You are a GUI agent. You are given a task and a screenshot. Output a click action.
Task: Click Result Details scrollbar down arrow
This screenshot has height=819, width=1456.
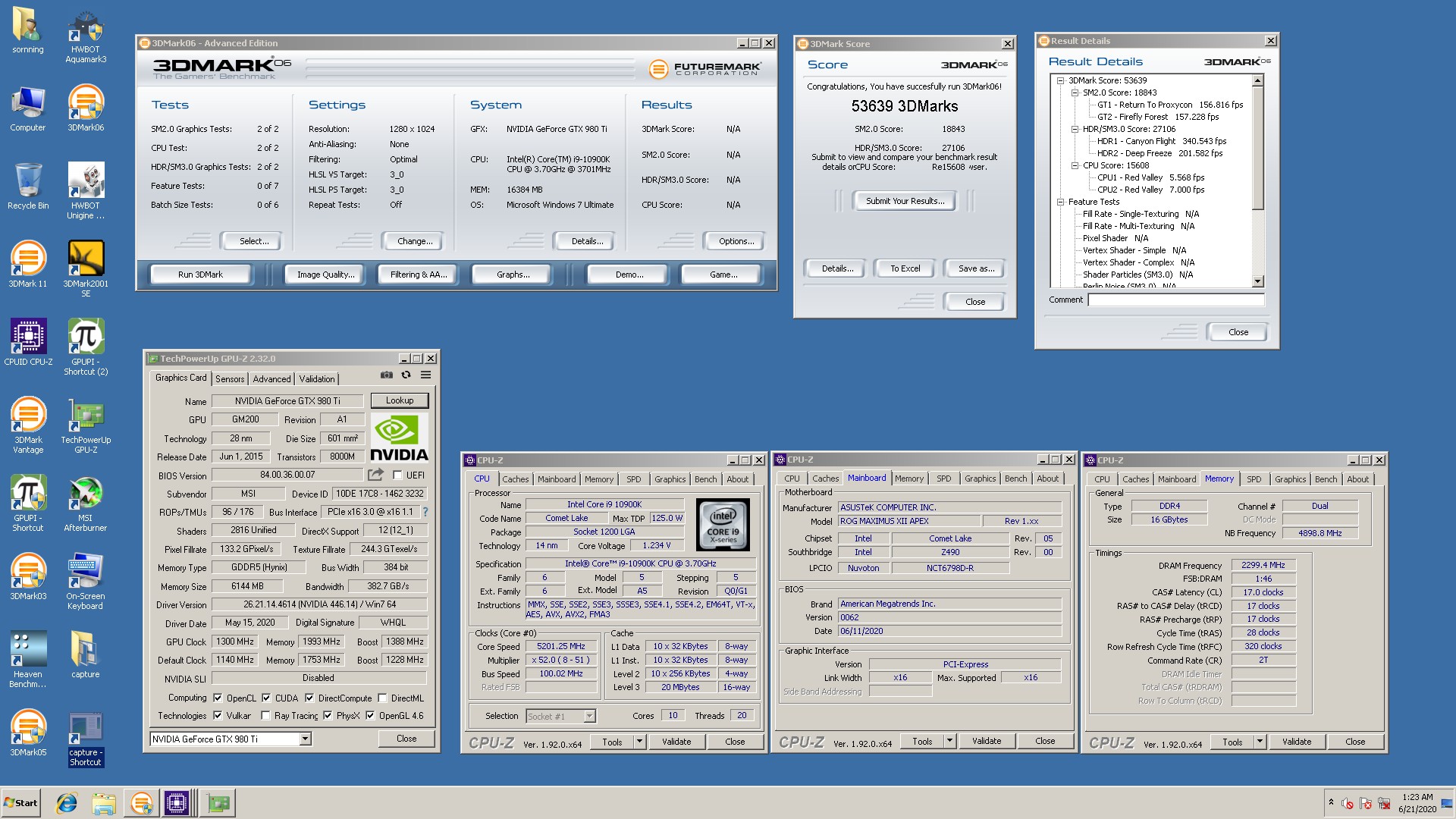coord(1257,281)
